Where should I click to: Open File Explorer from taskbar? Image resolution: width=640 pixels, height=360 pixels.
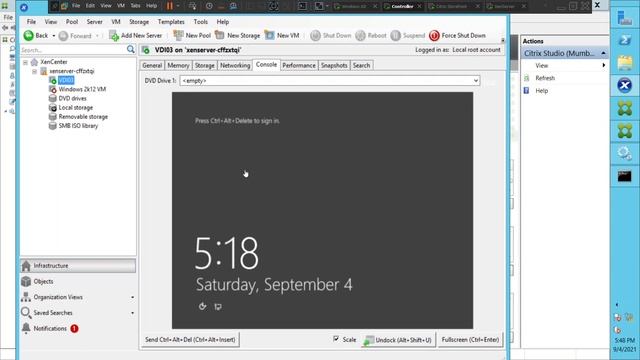pyautogui.click(x=624, y=63)
